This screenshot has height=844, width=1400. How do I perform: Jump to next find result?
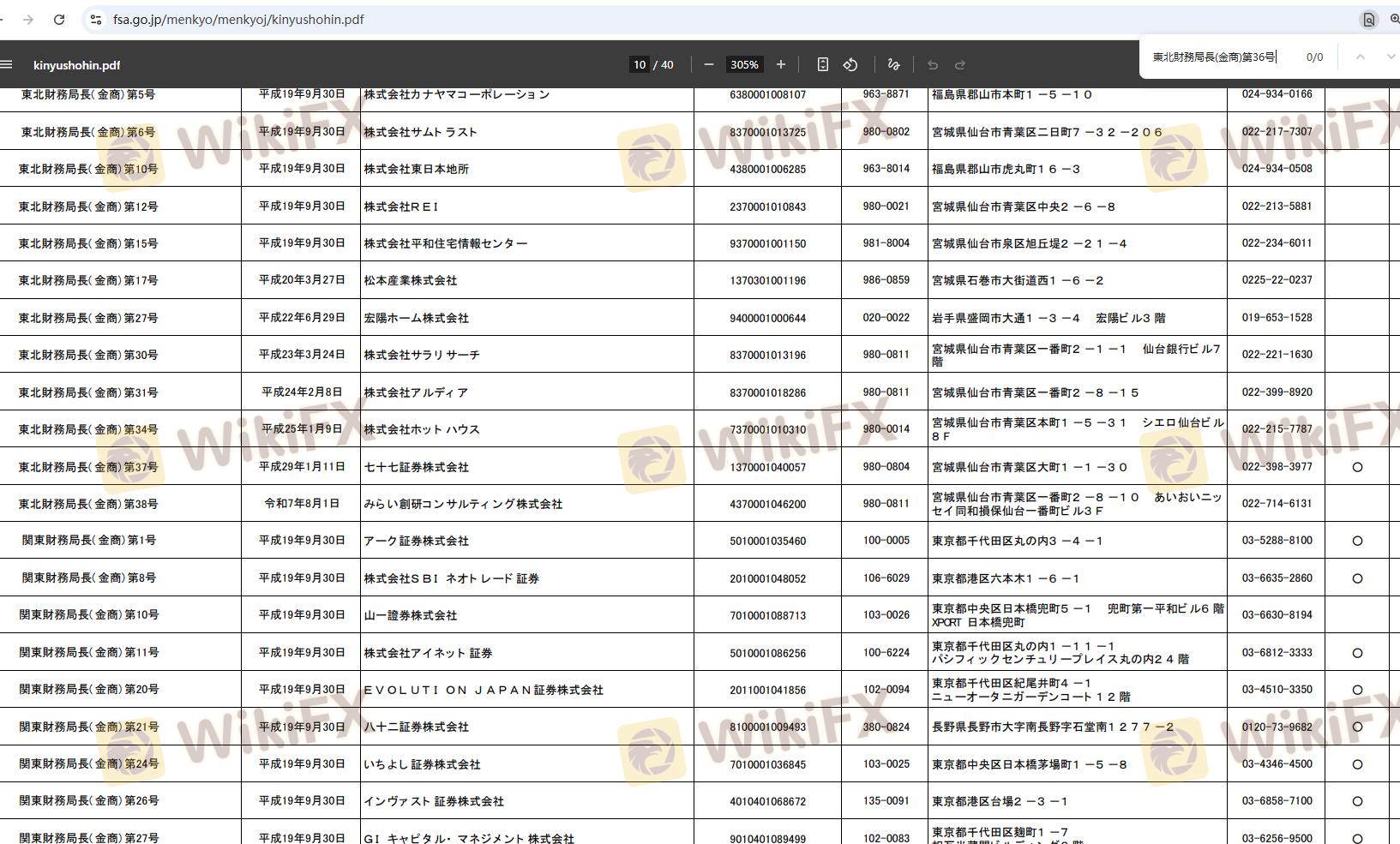(x=1391, y=57)
